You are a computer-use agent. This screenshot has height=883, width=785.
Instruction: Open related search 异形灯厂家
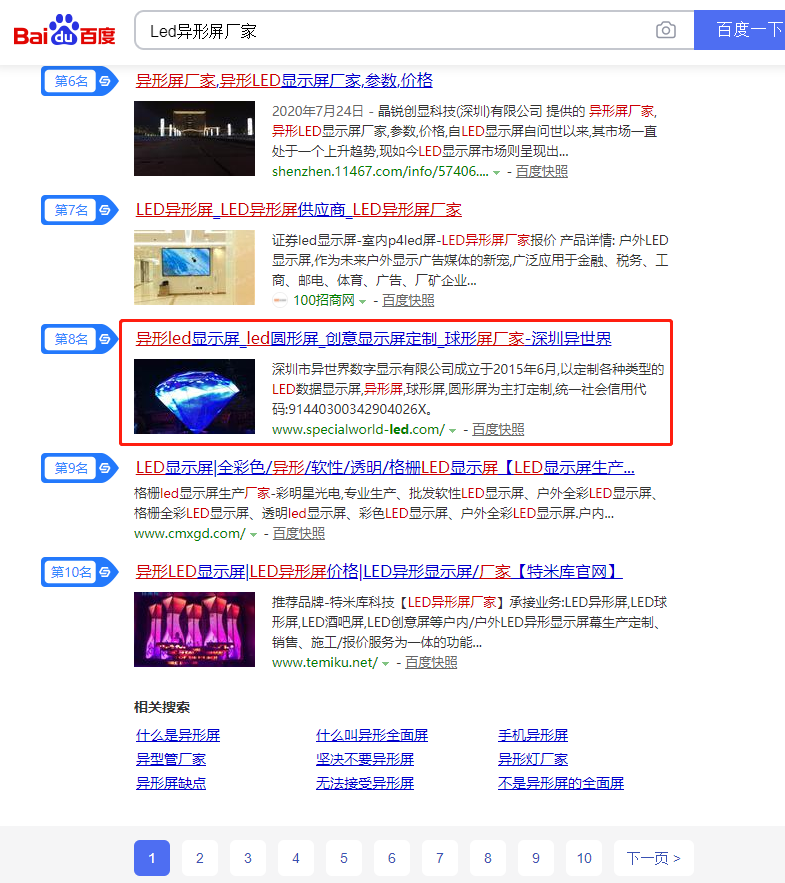(x=533, y=759)
